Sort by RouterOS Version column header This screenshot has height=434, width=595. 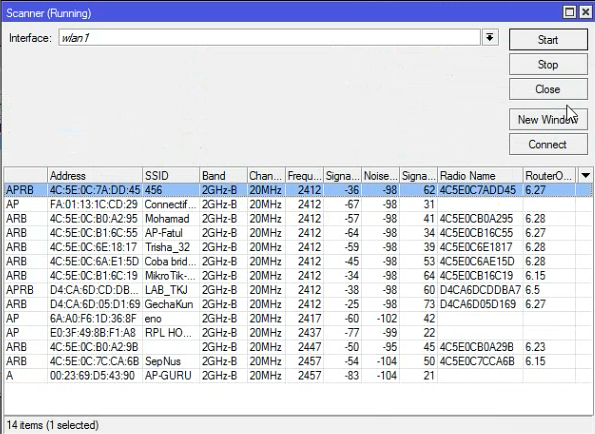549,176
